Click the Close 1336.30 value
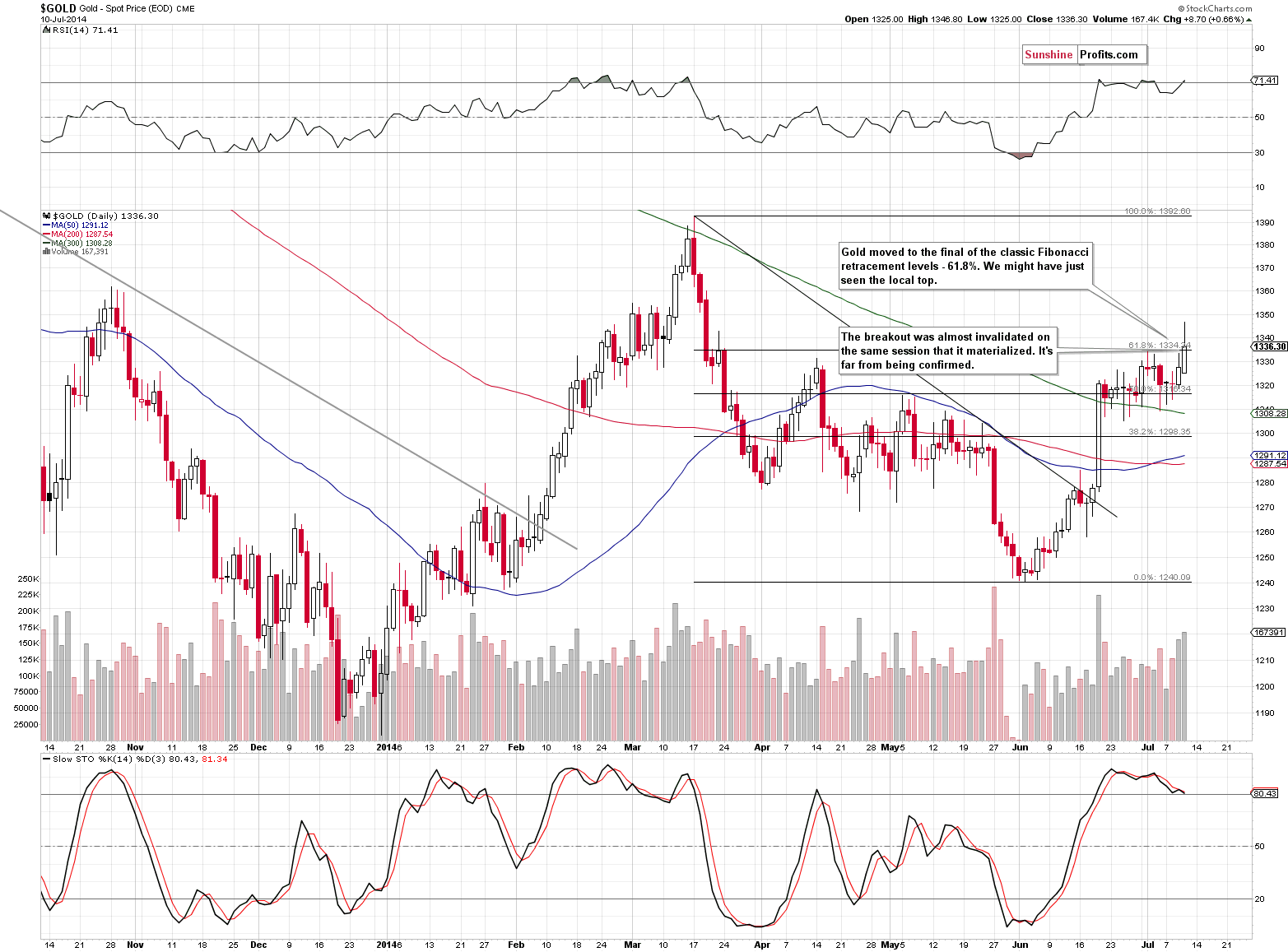This screenshot has width=1288, height=952. point(1058,19)
